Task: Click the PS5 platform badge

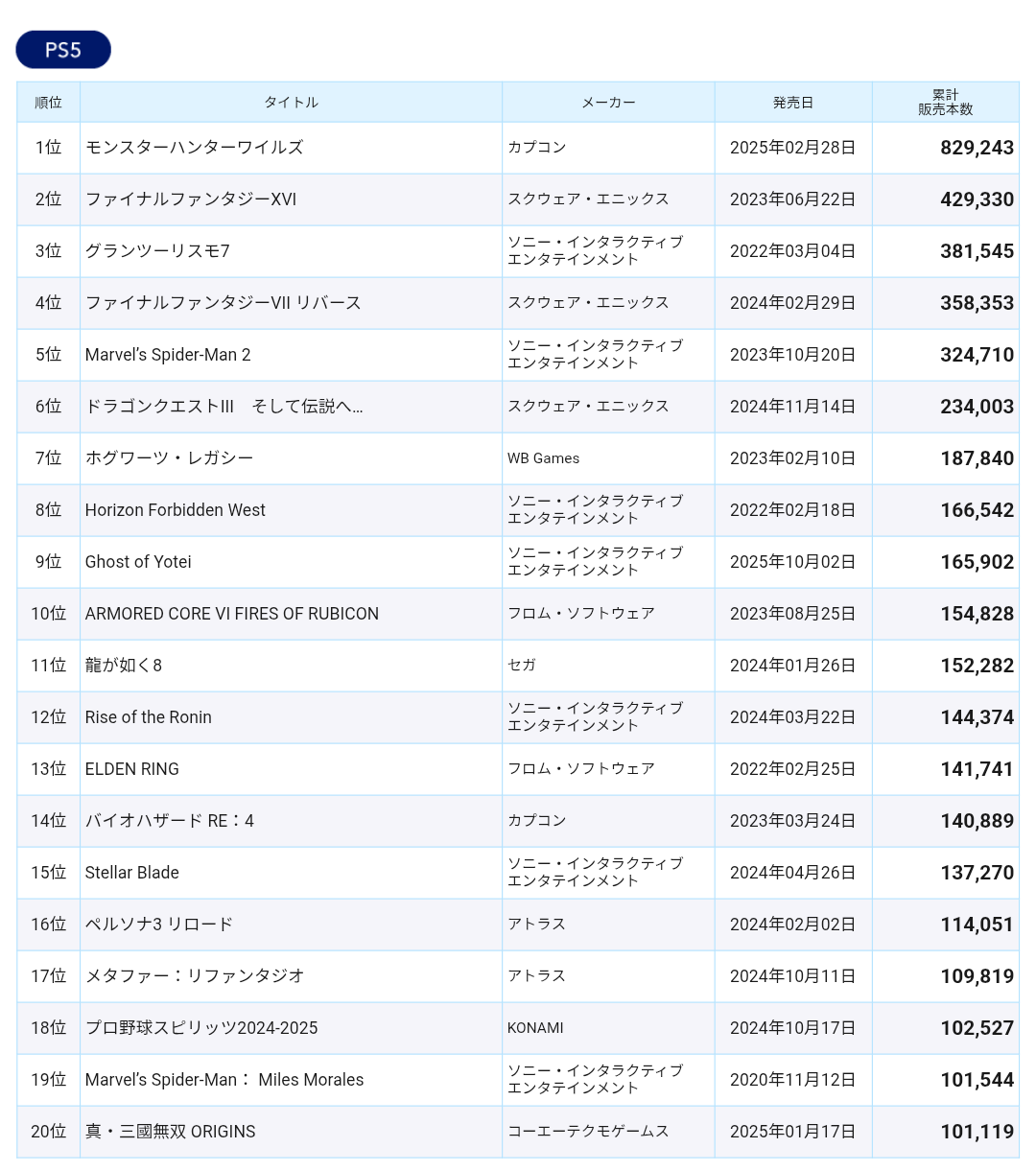Action: 63,50
